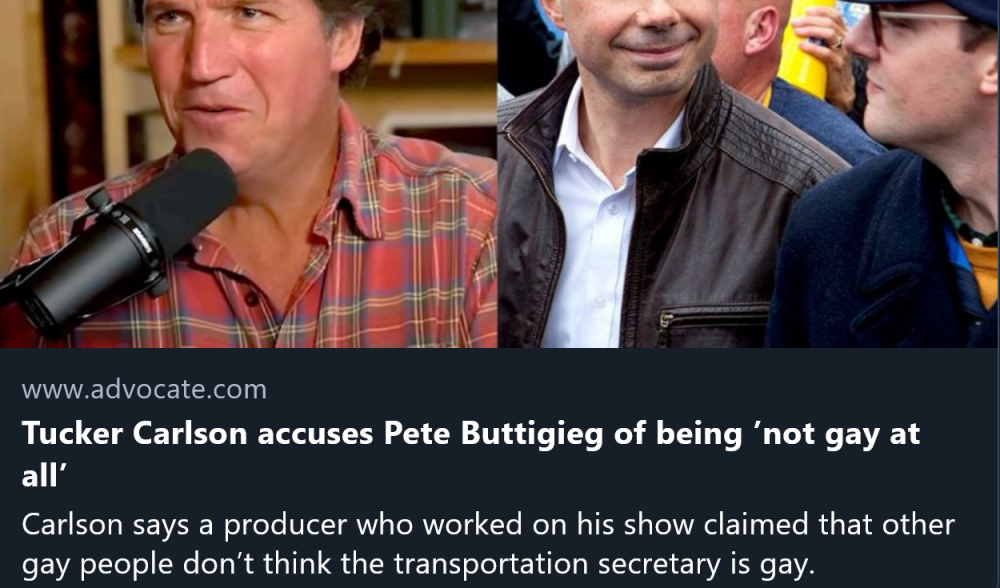Screen dimensions: 1000x588
Task: Click the phrase "not gay at" in the headline
Action: pos(844,435)
